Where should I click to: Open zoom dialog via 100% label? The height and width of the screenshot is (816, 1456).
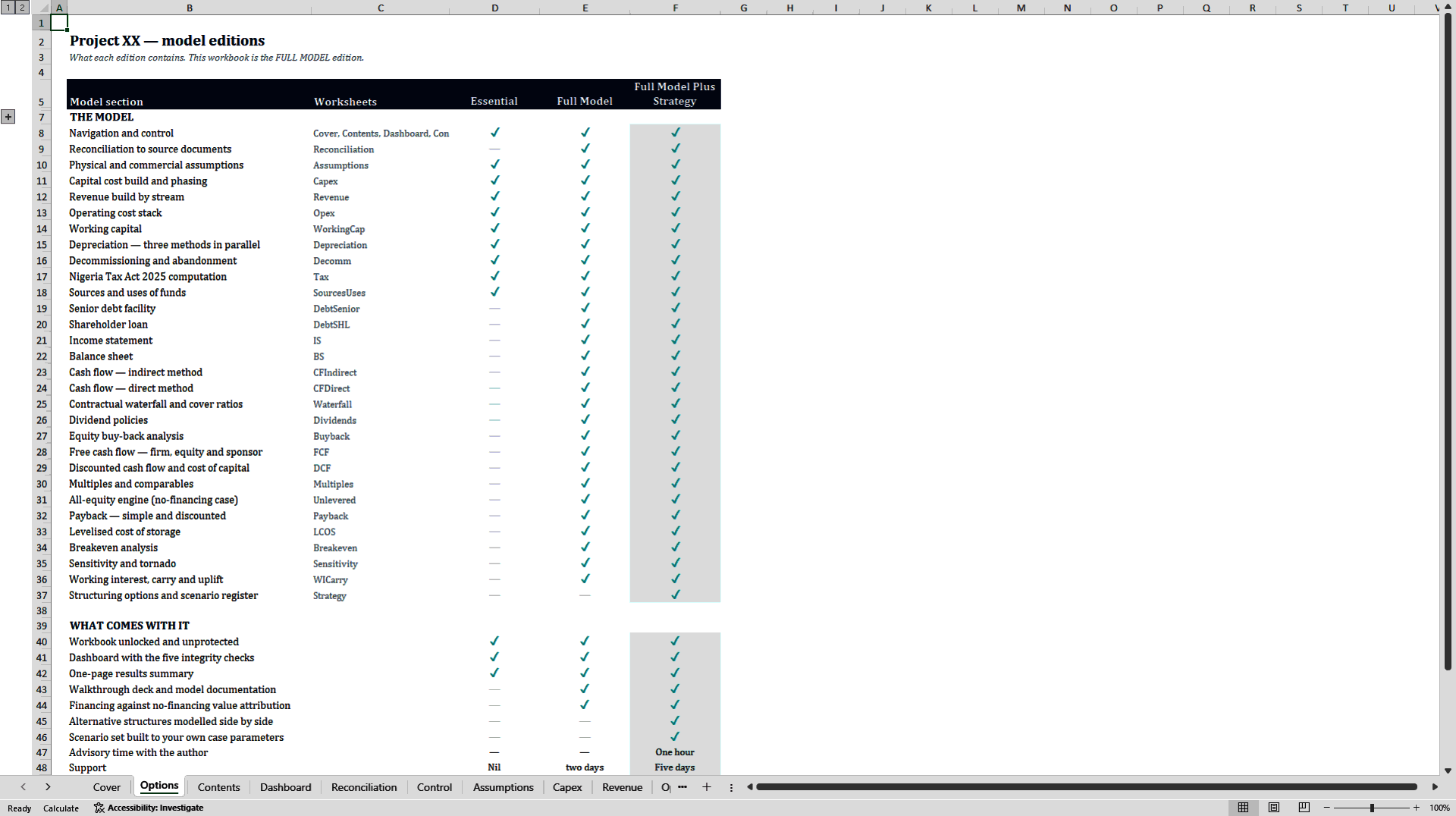(x=1439, y=808)
